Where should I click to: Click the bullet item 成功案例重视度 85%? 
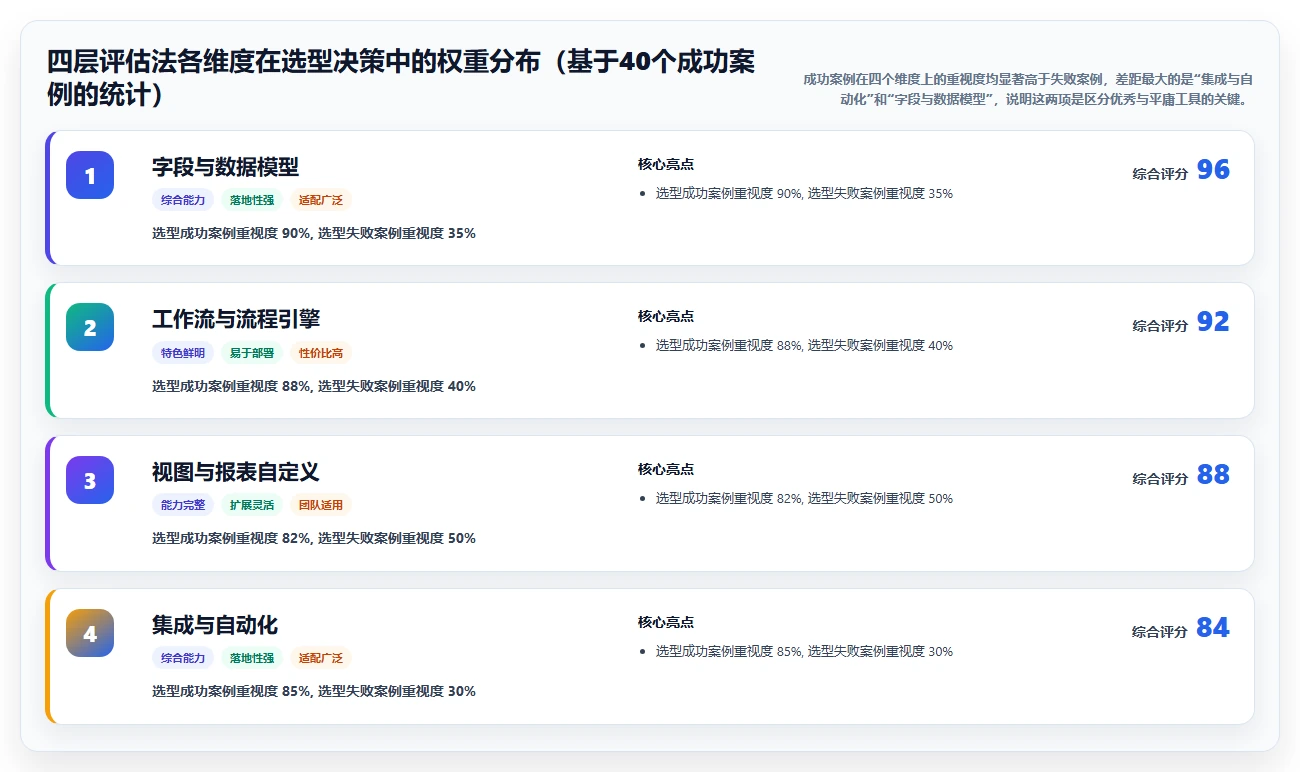804,652
